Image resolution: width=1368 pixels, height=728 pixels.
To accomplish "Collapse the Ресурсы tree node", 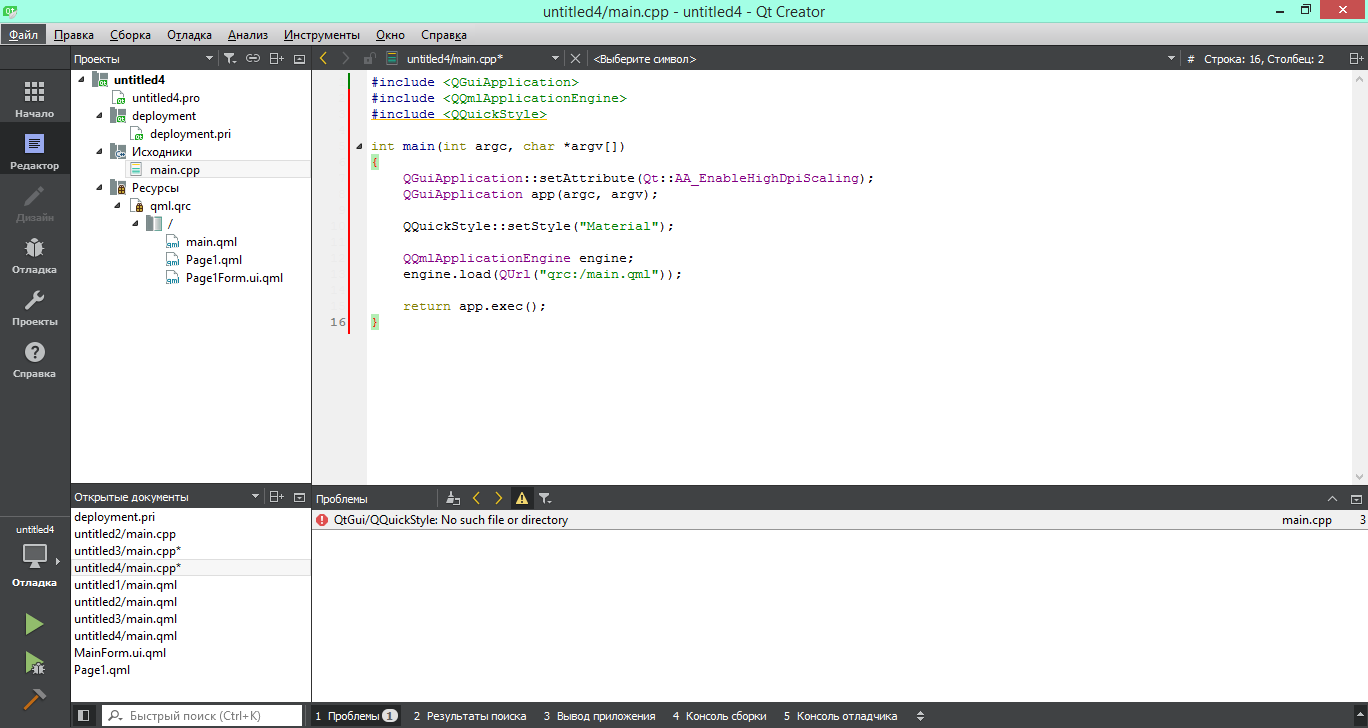I will (x=99, y=188).
